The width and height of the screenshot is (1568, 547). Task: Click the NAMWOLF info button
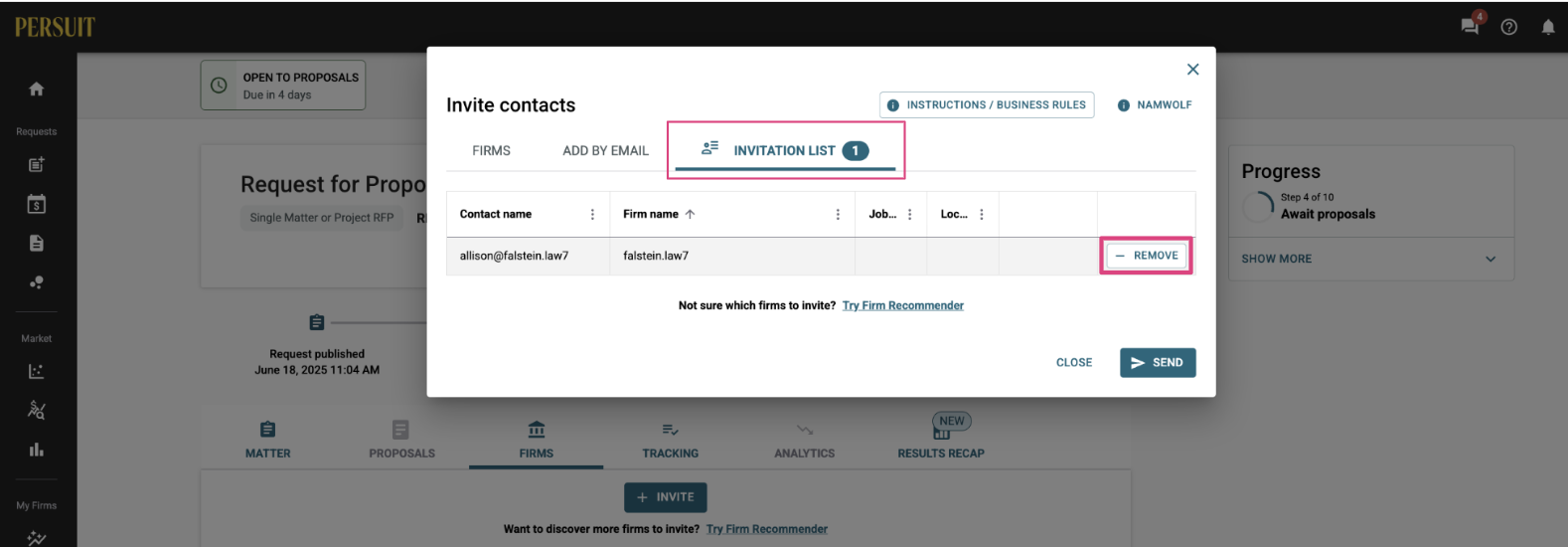click(1155, 104)
